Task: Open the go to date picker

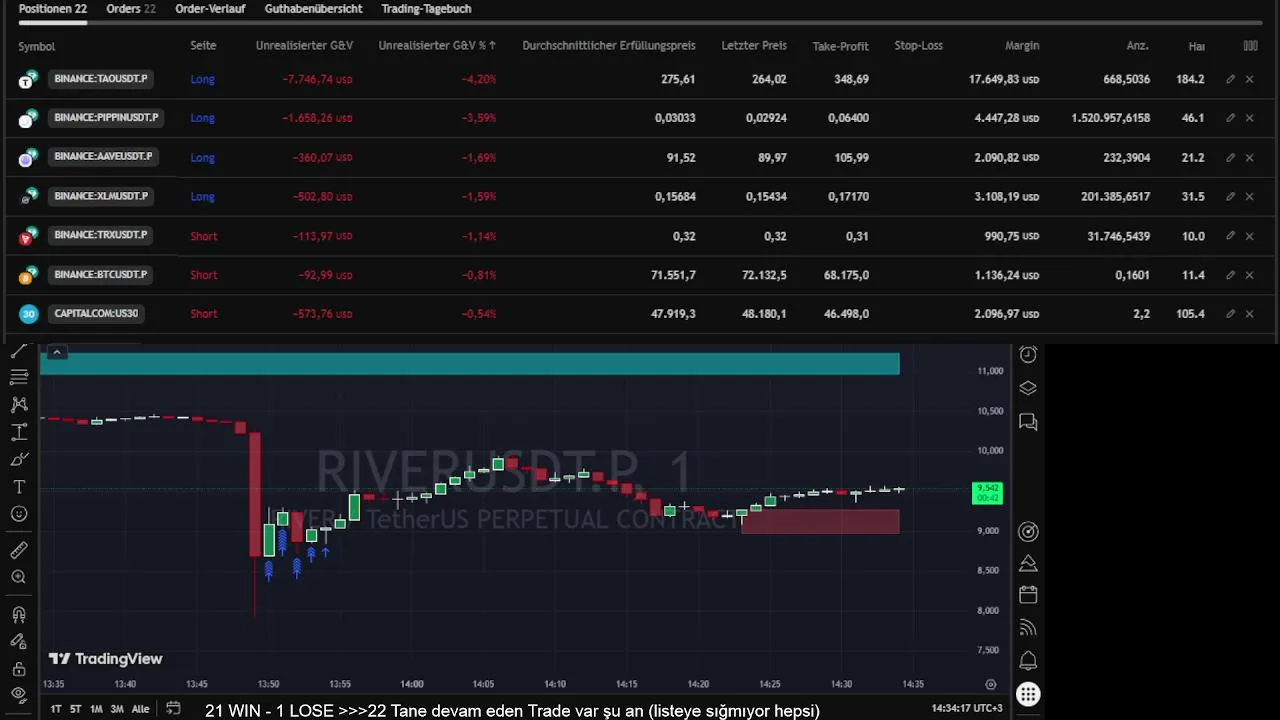Action: [x=173, y=708]
